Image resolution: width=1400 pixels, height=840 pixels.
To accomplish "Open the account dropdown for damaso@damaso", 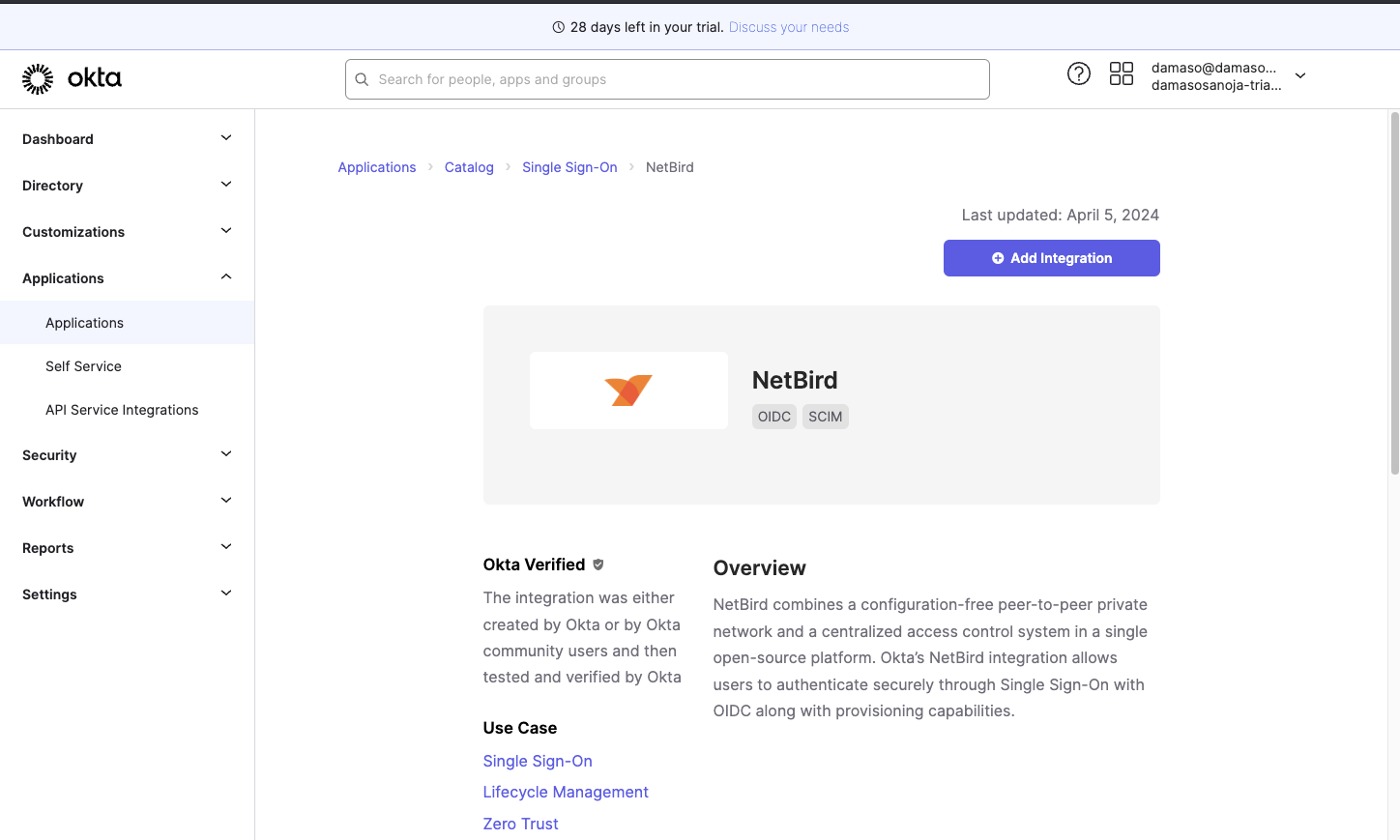I will [x=1300, y=75].
